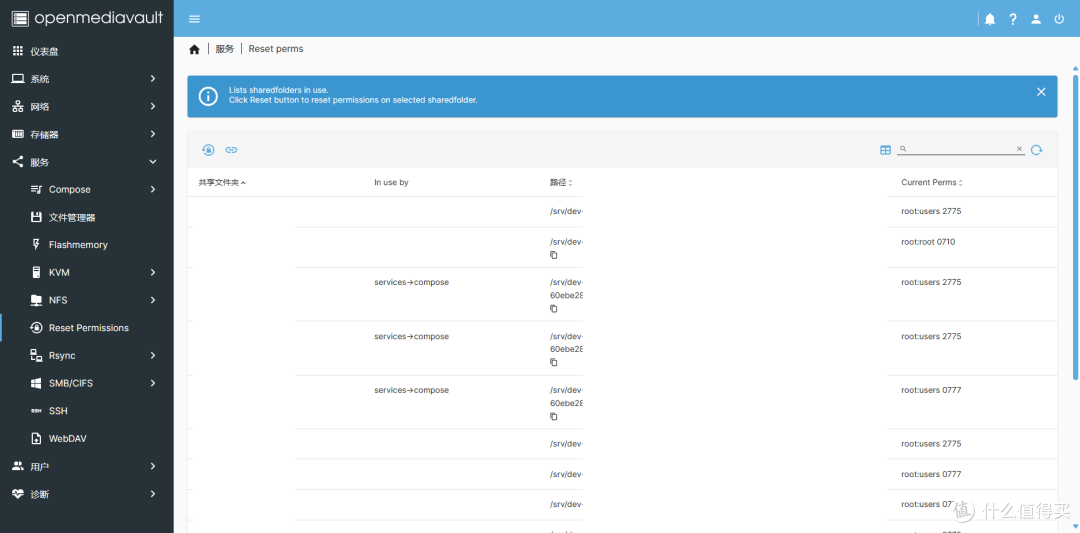Click the search input field
This screenshot has height=533, width=1080.
click(x=960, y=149)
